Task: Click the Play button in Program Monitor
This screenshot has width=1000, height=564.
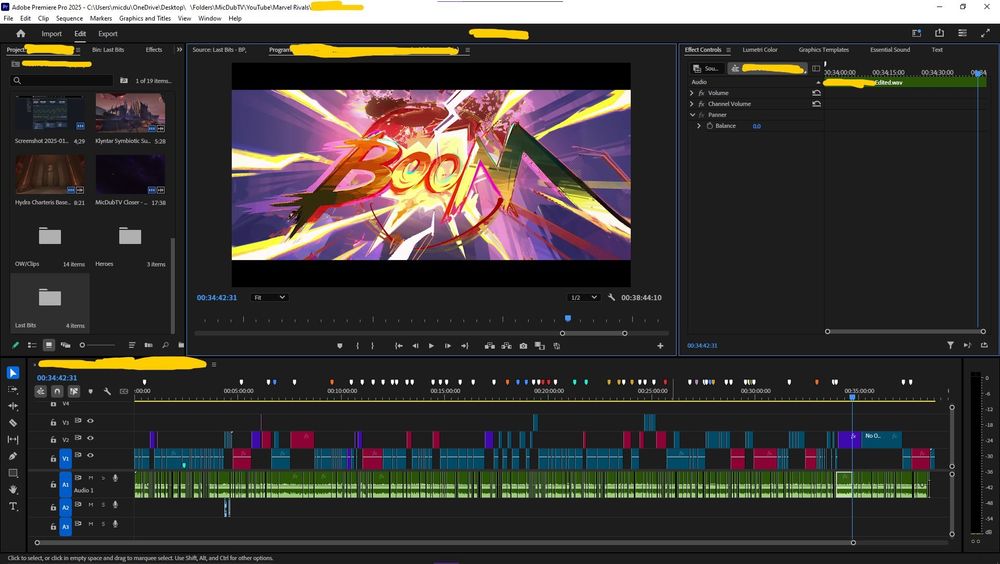Action: pos(431,346)
